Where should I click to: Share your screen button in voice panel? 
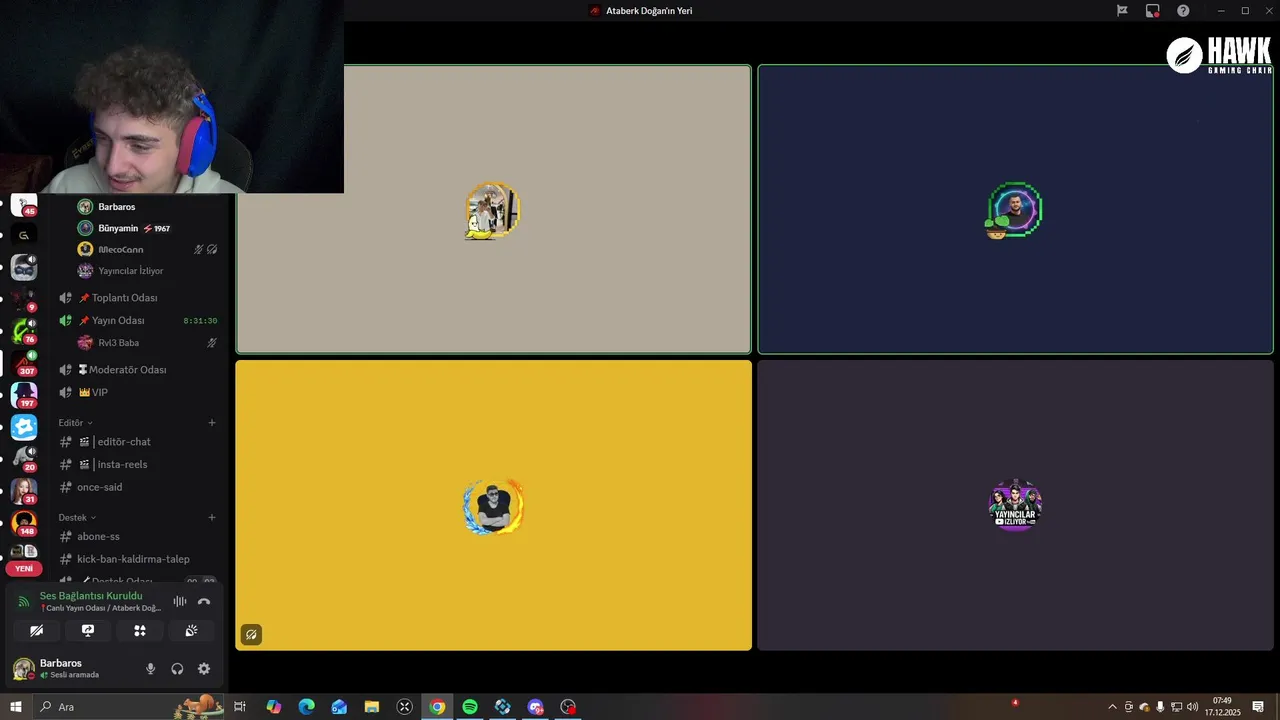[x=88, y=631]
